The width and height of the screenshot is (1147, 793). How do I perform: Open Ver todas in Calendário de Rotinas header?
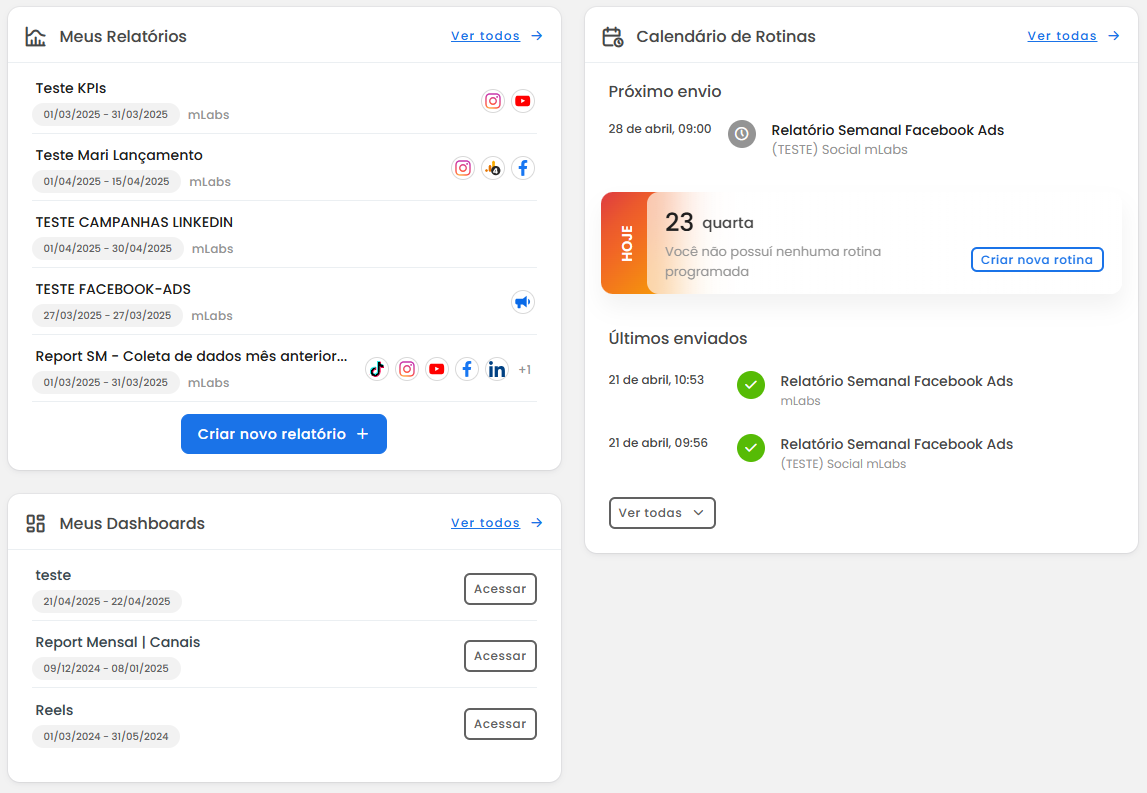point(1063,35)
